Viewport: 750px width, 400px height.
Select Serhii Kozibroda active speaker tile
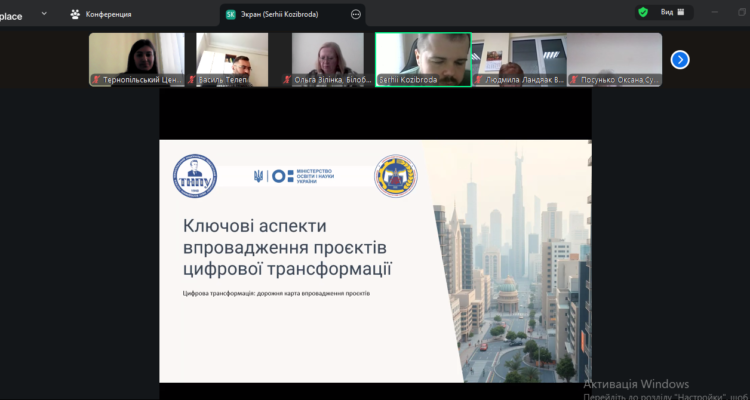423,59
